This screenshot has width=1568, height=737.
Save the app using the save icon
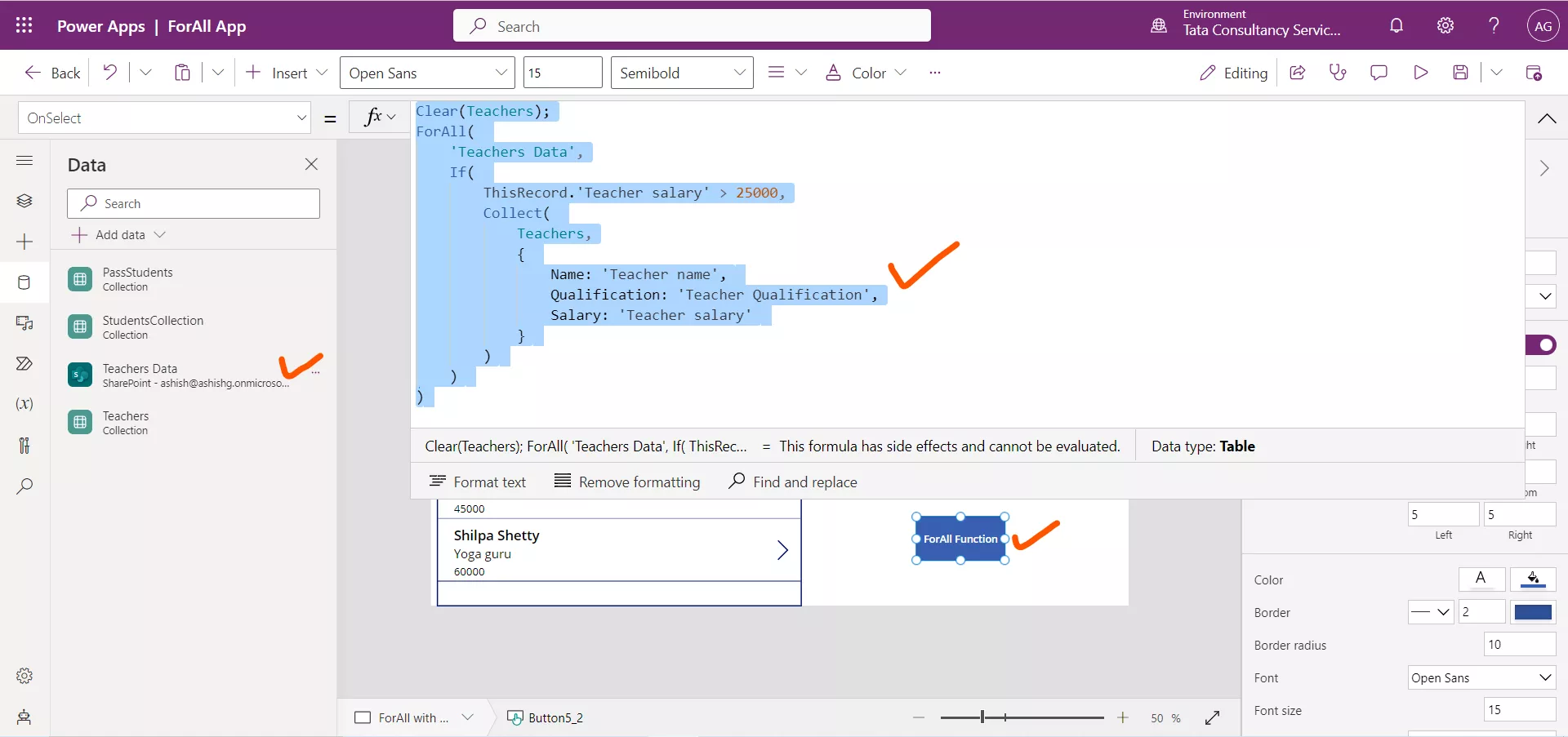coord(1462,73)
